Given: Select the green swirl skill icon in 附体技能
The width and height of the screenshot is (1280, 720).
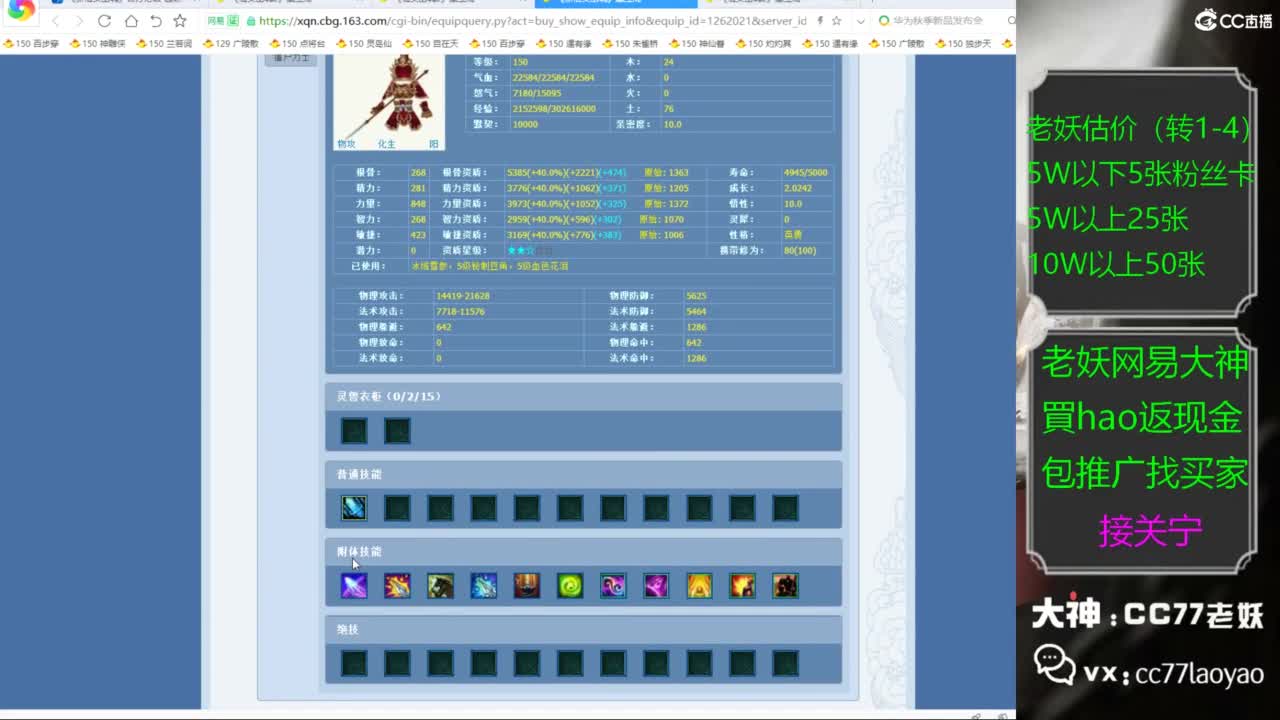Looking at the screenshot, I should pos(570,585).
